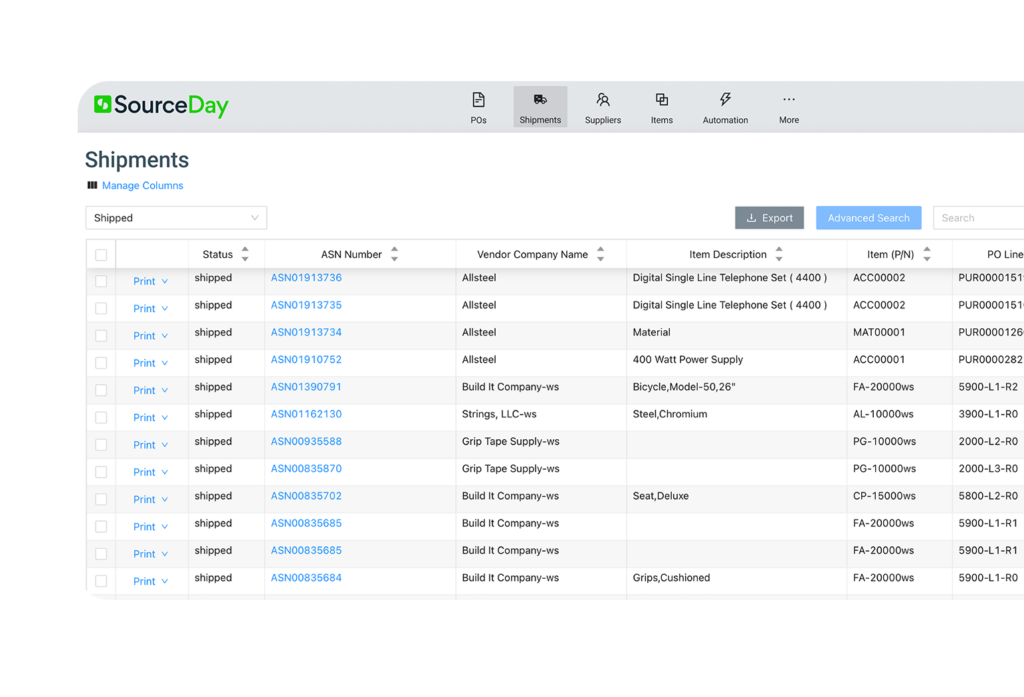1024x697 pixels.
Task: Open the ASN01162130 shipment link
Action: (306, 414)
